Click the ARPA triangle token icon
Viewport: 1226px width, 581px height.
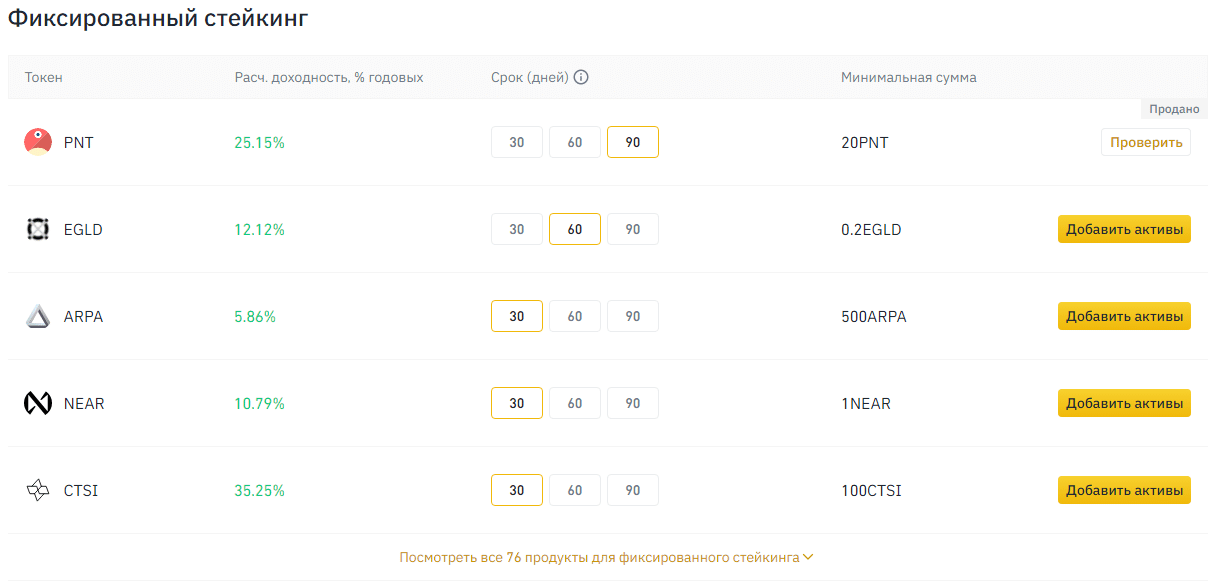[37, 316]
